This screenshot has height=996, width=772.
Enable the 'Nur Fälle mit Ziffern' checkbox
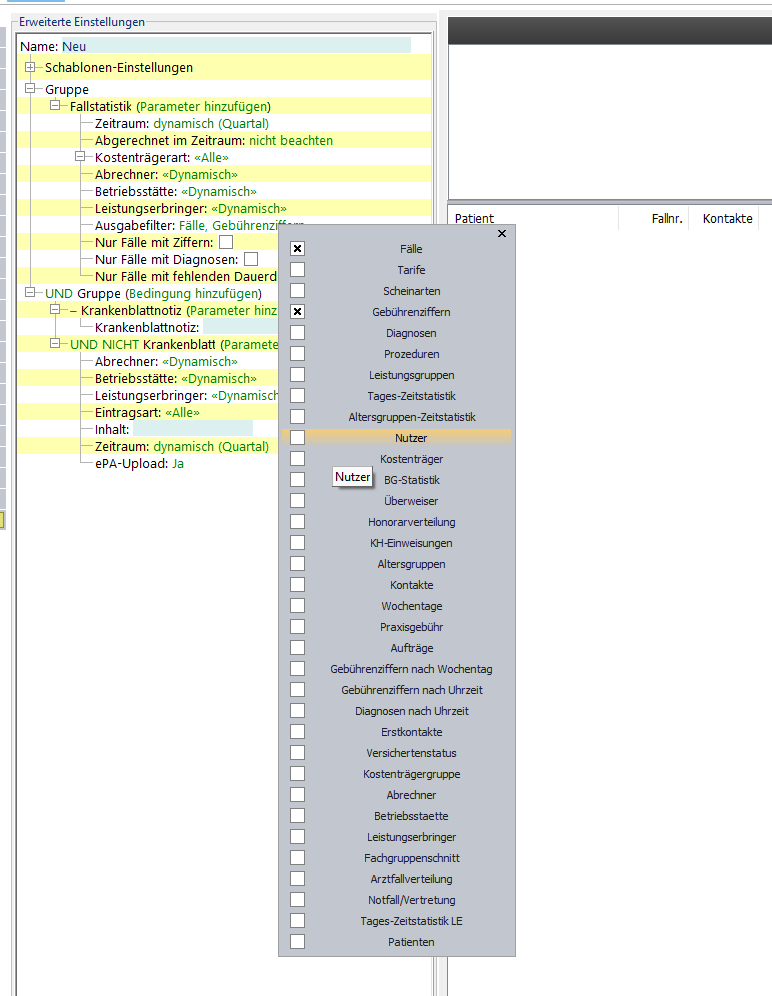(226, 242)
